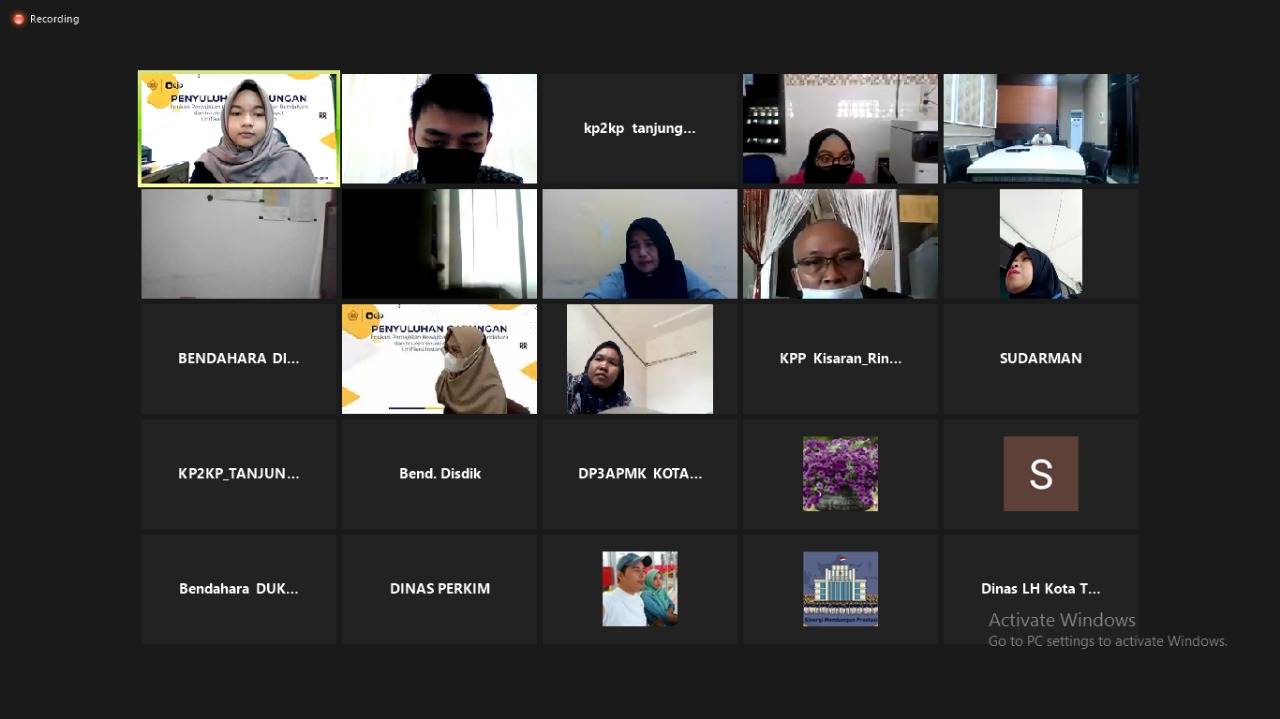
Task: Click the red Recording indicator icon
Action: point(18,19)
